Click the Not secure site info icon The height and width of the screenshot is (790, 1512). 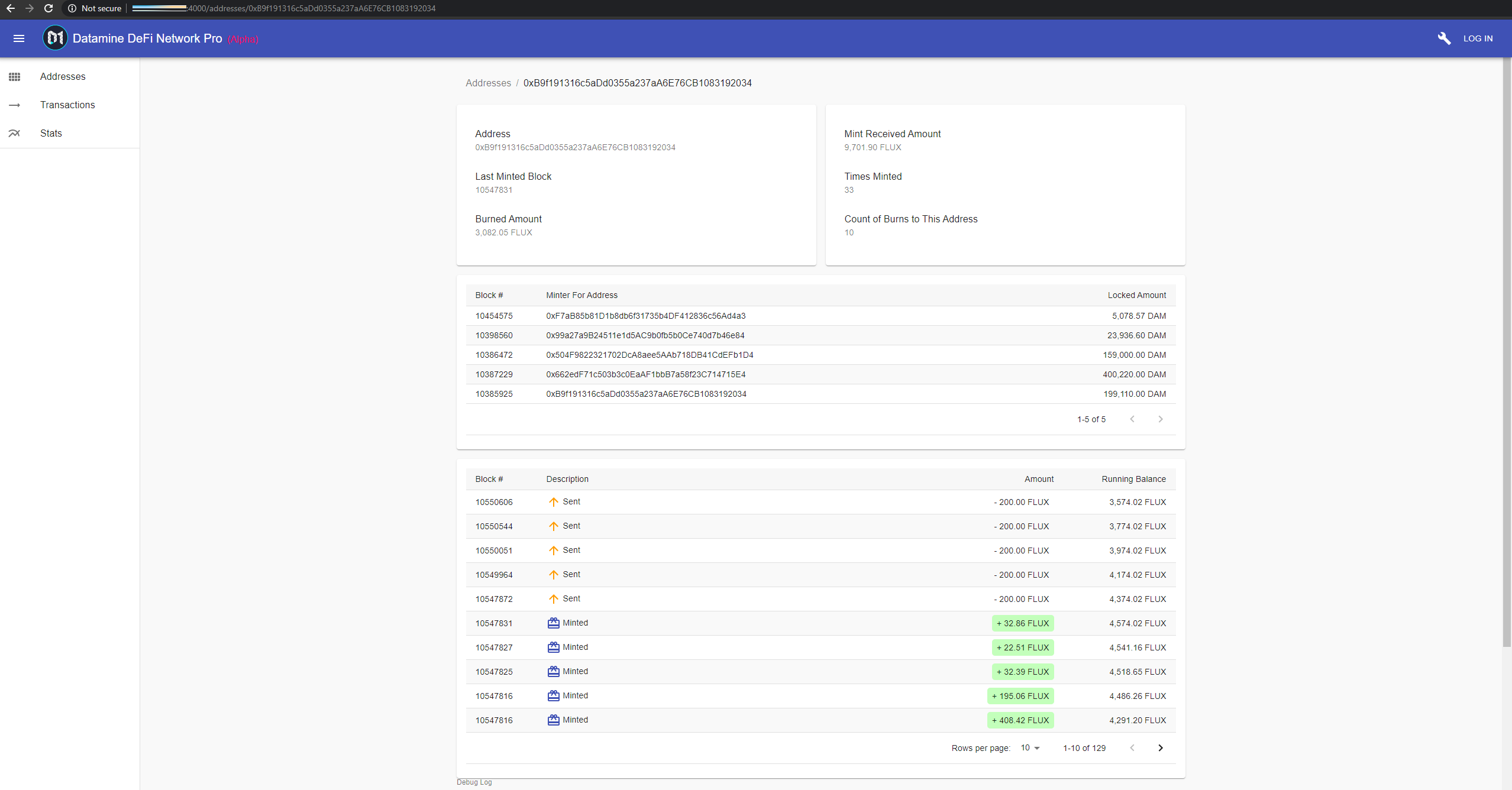coord(72,8)
